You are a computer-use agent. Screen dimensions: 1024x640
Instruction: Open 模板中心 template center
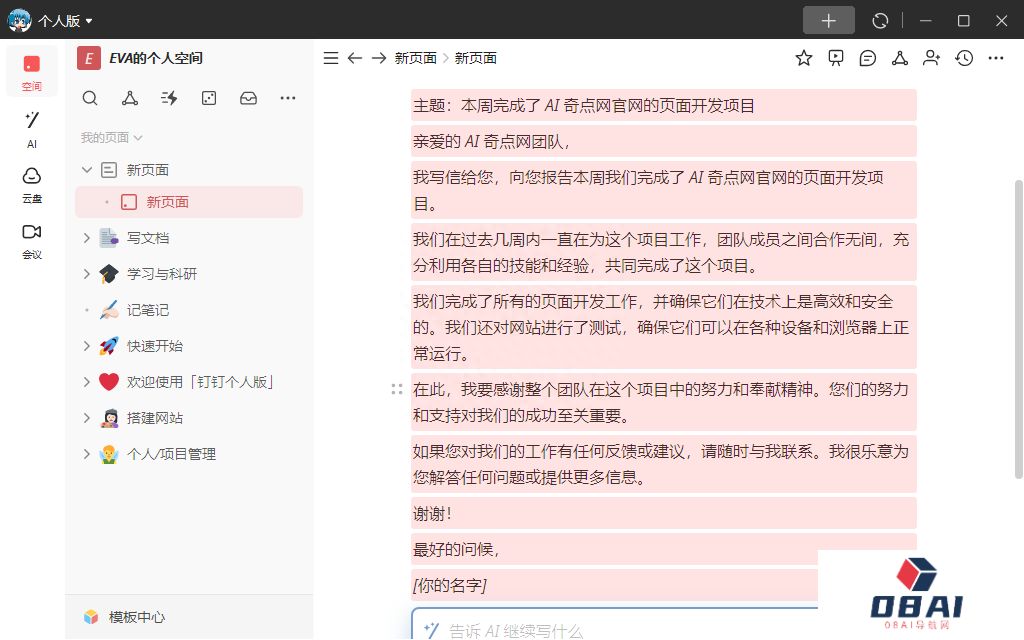[125, 617]
